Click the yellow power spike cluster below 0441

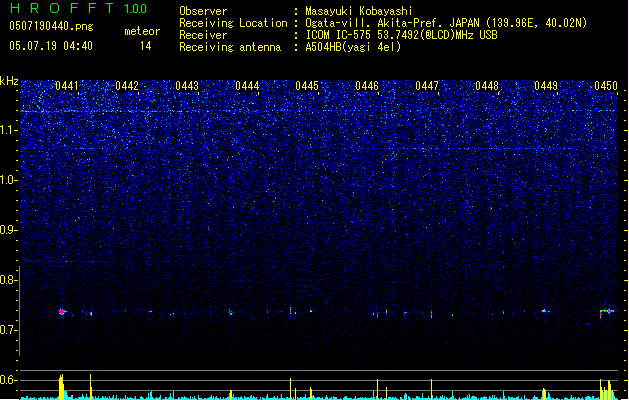point(61,387)
